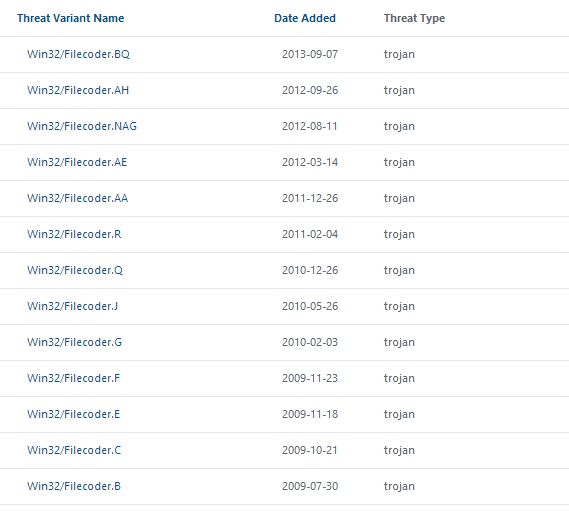Go to Win32/Filecoder.F description
Screen dimensions: 569x518
74,378
